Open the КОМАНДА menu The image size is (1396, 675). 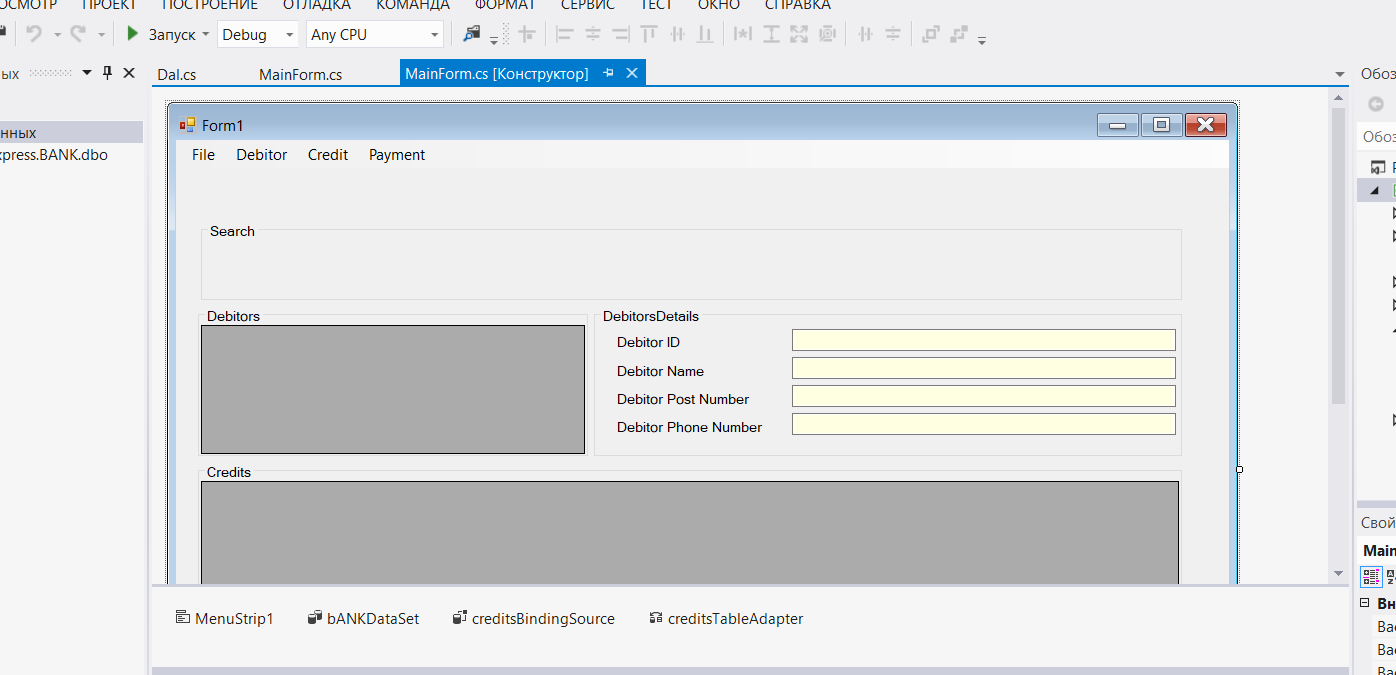coord(413,5)
